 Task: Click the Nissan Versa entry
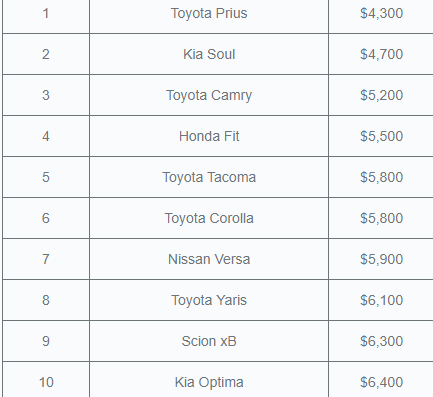(x=209, y=259)
